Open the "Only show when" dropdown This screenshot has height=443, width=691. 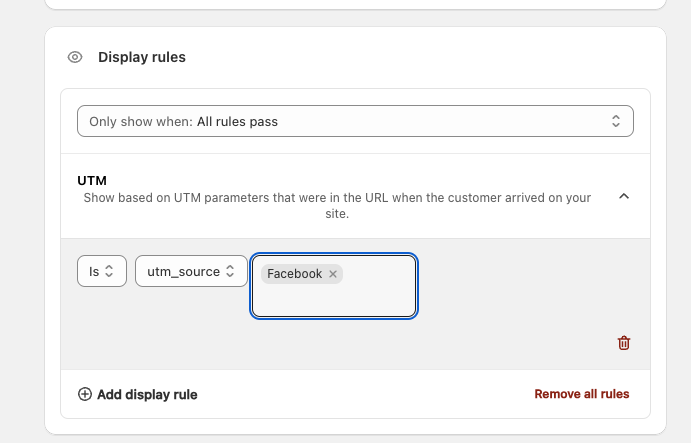pyautogui.click(x=355, y=121)
